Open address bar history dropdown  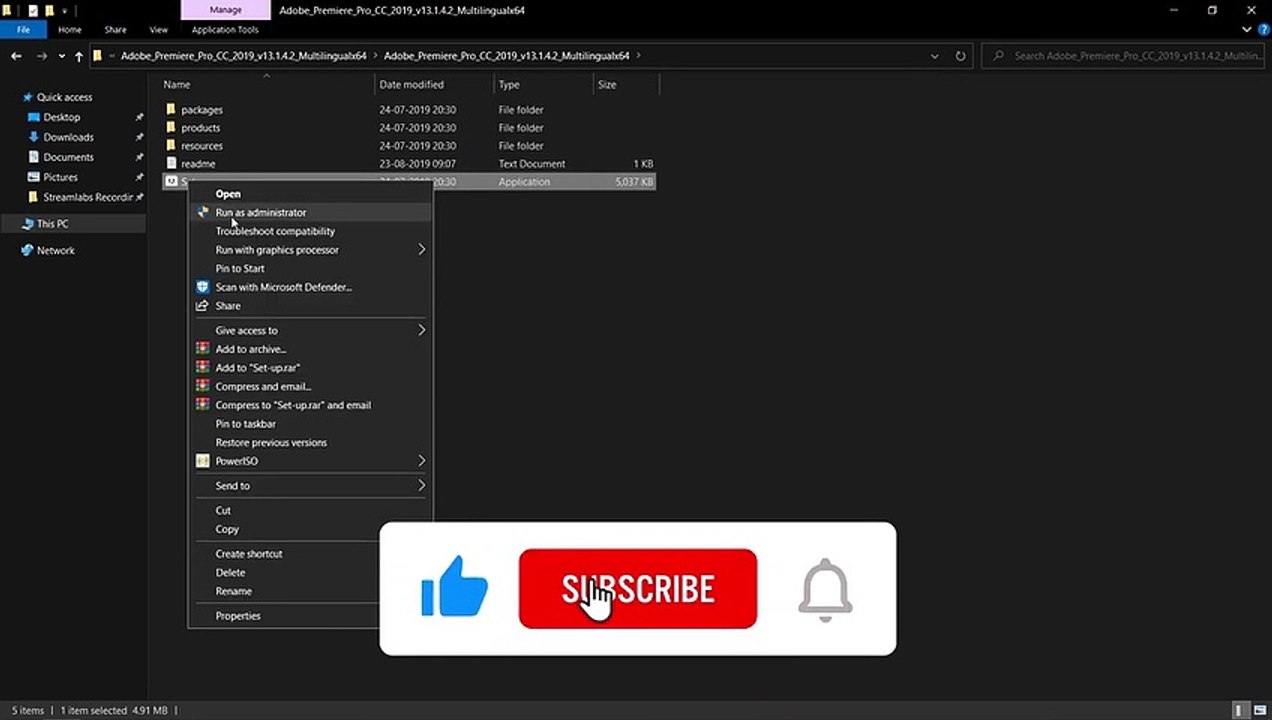[935, 56]
